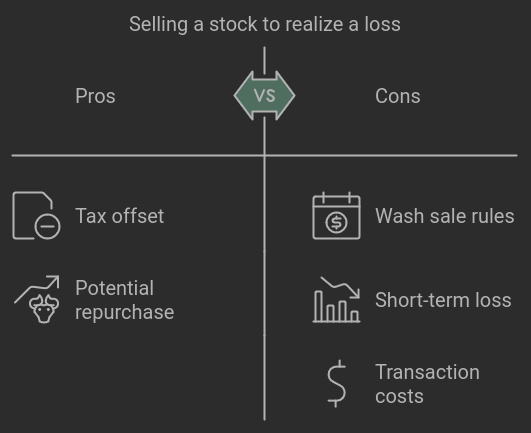Screen dimensions: 531x433
Task: Select the Cons column heading
Action: (x=398, y=96)
